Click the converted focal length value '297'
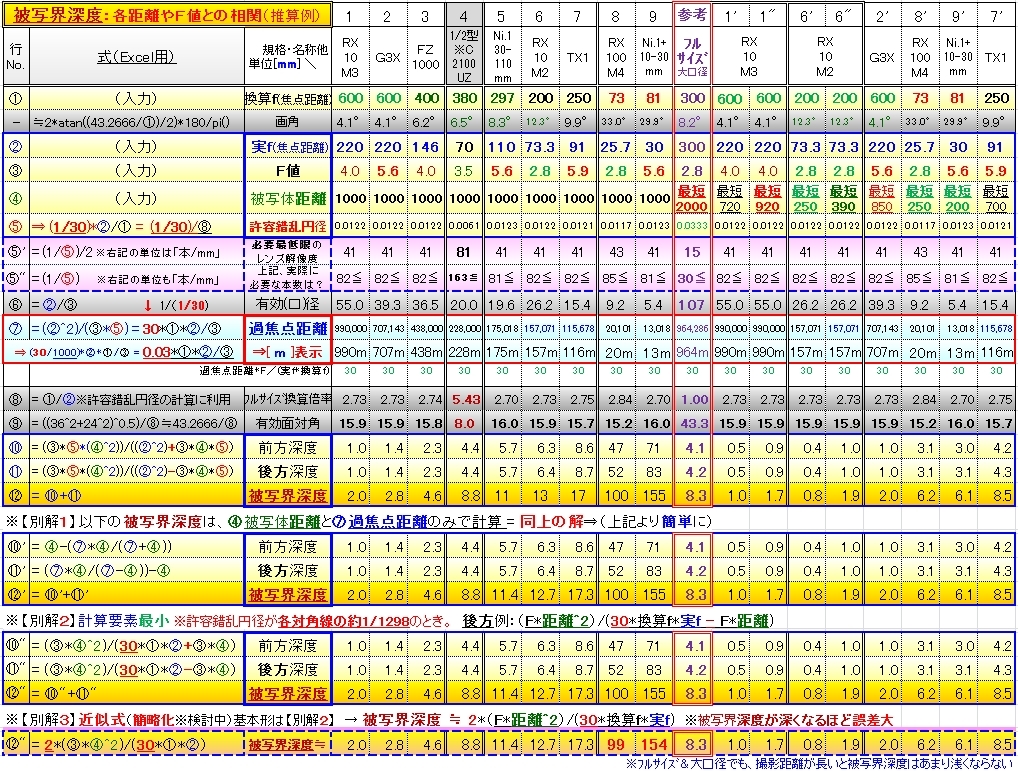1018x771 pixels. [x=502, y=99]
